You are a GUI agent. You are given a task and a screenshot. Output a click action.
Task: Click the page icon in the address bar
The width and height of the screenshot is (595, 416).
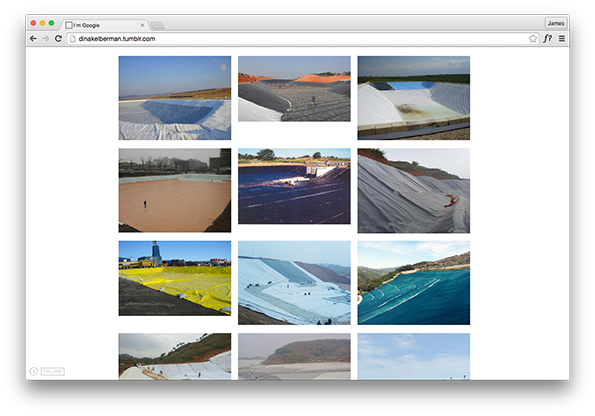[x=73, y=38]
